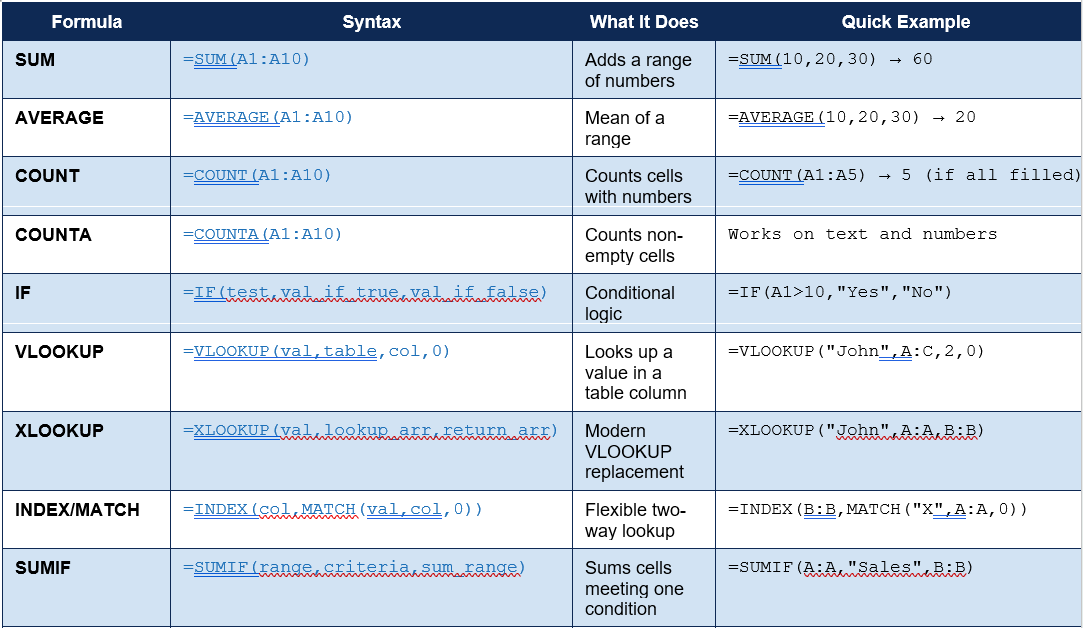Open the =AVERAGE(A1:A10) syntax link
Screen dimensions: 1083x628
pyautogui.click(x=267, y=117)
